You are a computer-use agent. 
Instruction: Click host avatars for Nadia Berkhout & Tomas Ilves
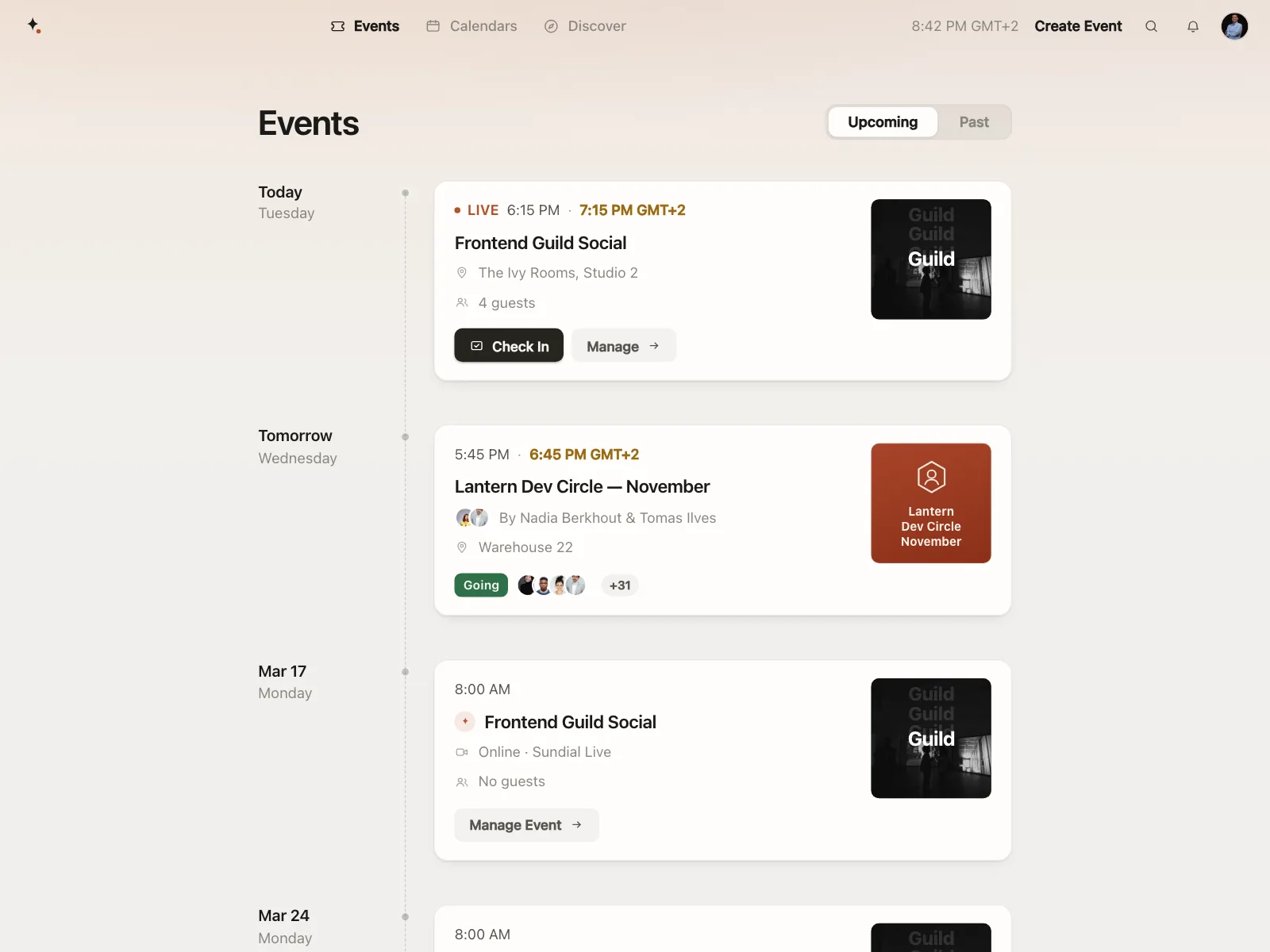tap(472, 518)
